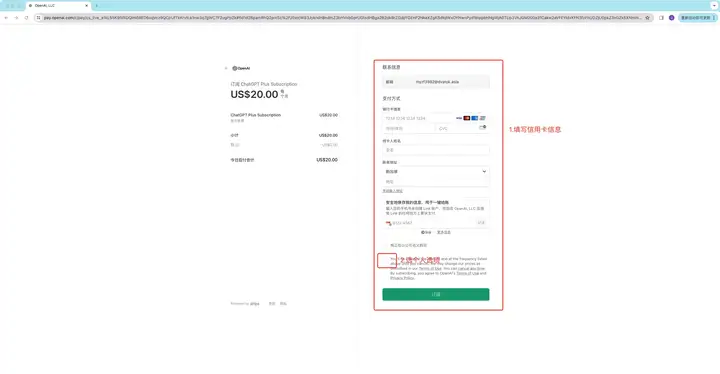
Task: Focus the card expiry date field
Action: (409, 128)
